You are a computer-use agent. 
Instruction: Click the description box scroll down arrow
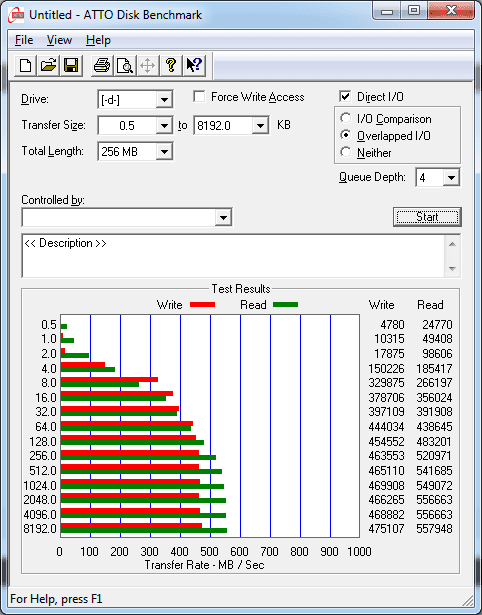[452, 269]
